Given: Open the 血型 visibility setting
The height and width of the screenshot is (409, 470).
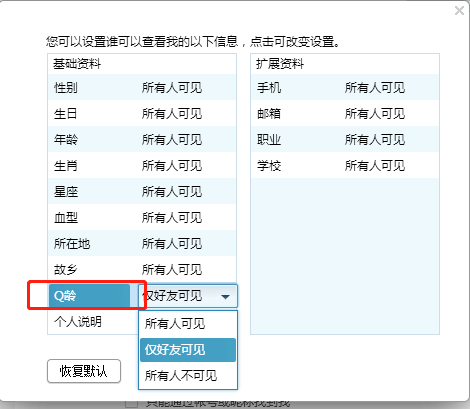Looking at the screenshot, I should (x=172, y=217).
